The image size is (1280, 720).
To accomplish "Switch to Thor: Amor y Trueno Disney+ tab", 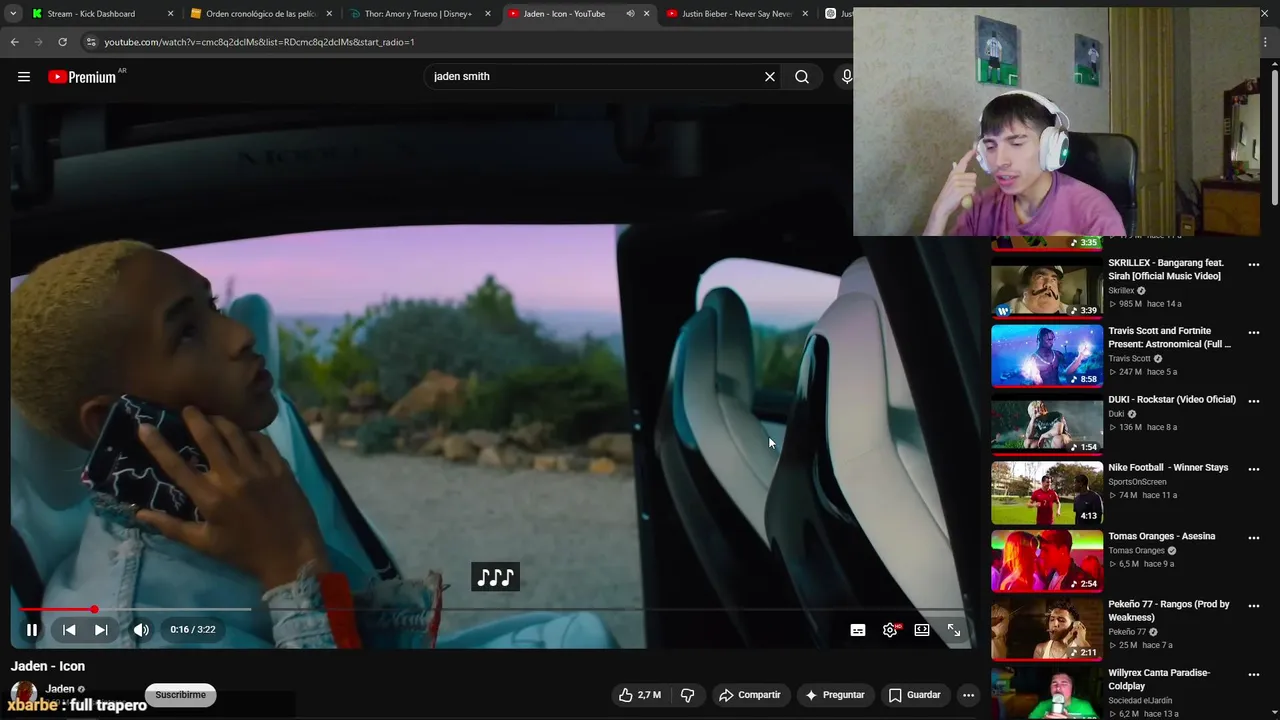I will (418, 14).
